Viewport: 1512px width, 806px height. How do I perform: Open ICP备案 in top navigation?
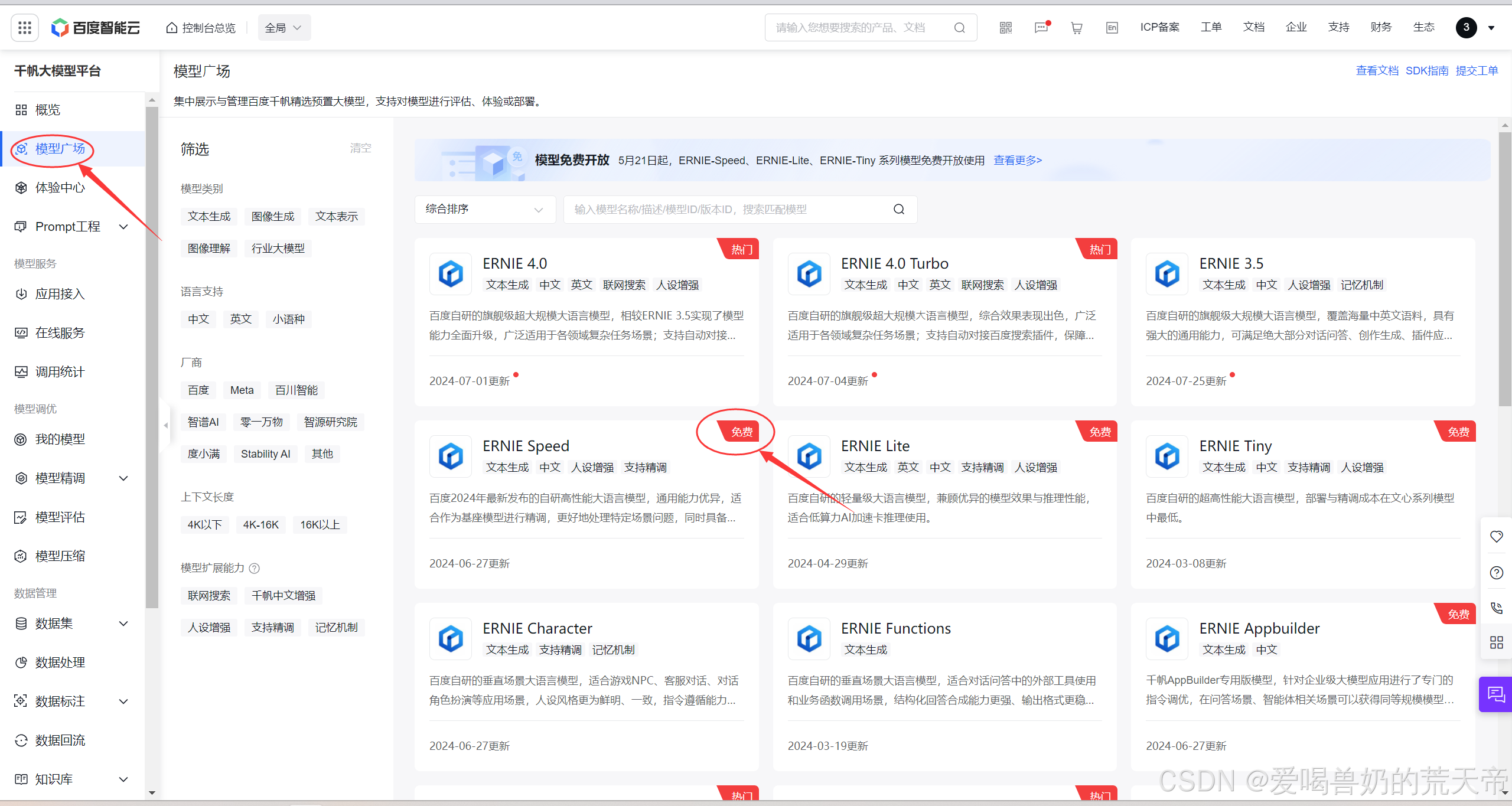(1160, 27)
